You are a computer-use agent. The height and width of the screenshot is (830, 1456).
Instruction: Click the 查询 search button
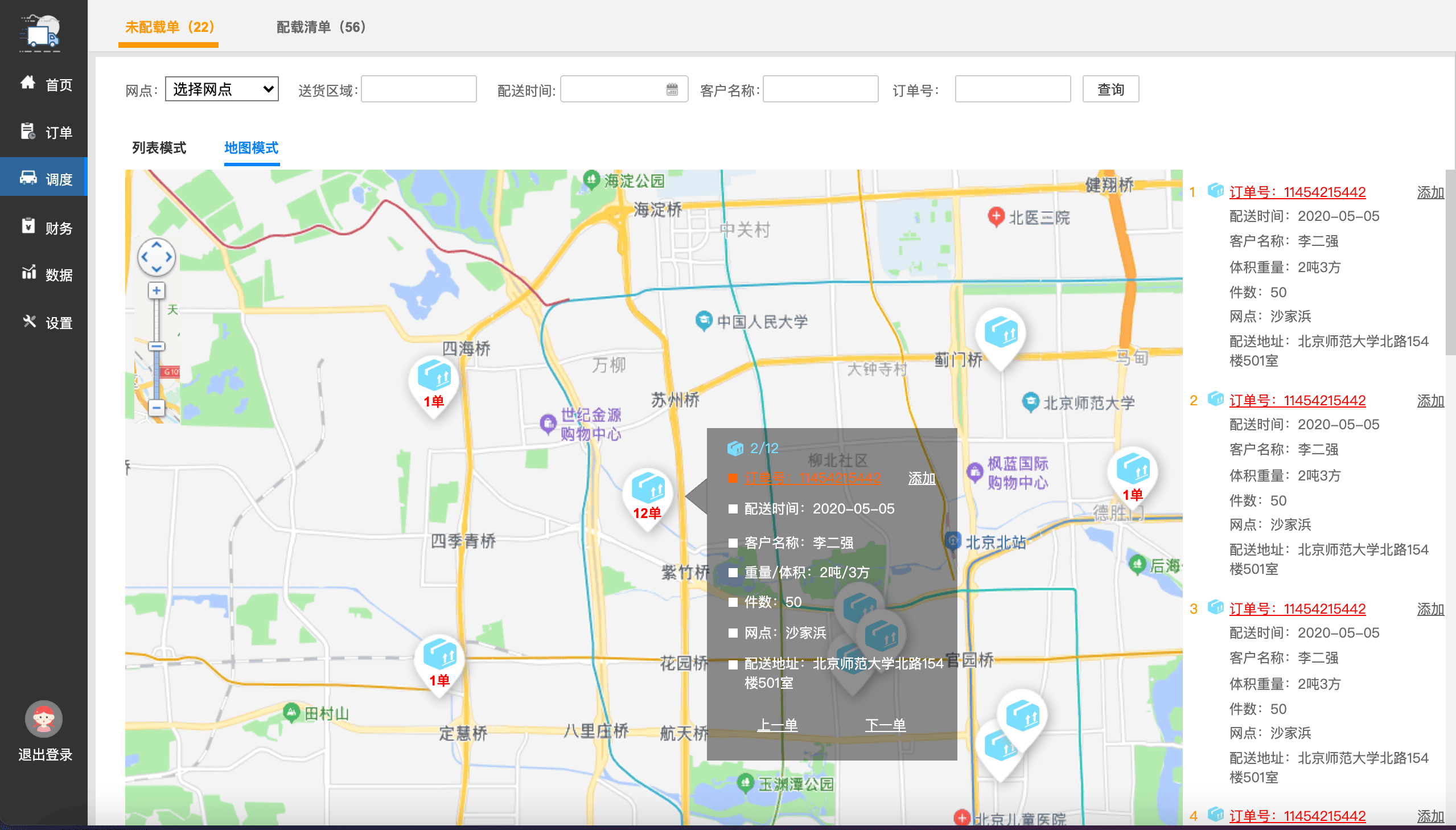(1110, 89)
